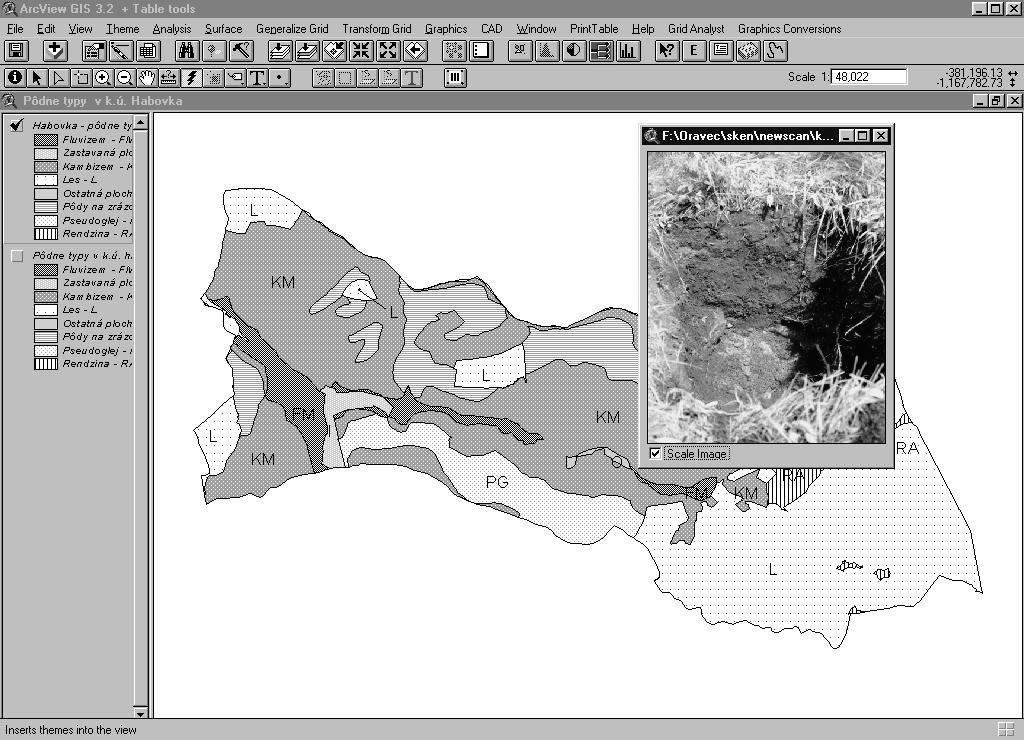1024x740 pixels.
Task: Click the soil pit photo in hot link window
Action: [x=766, y=297]
